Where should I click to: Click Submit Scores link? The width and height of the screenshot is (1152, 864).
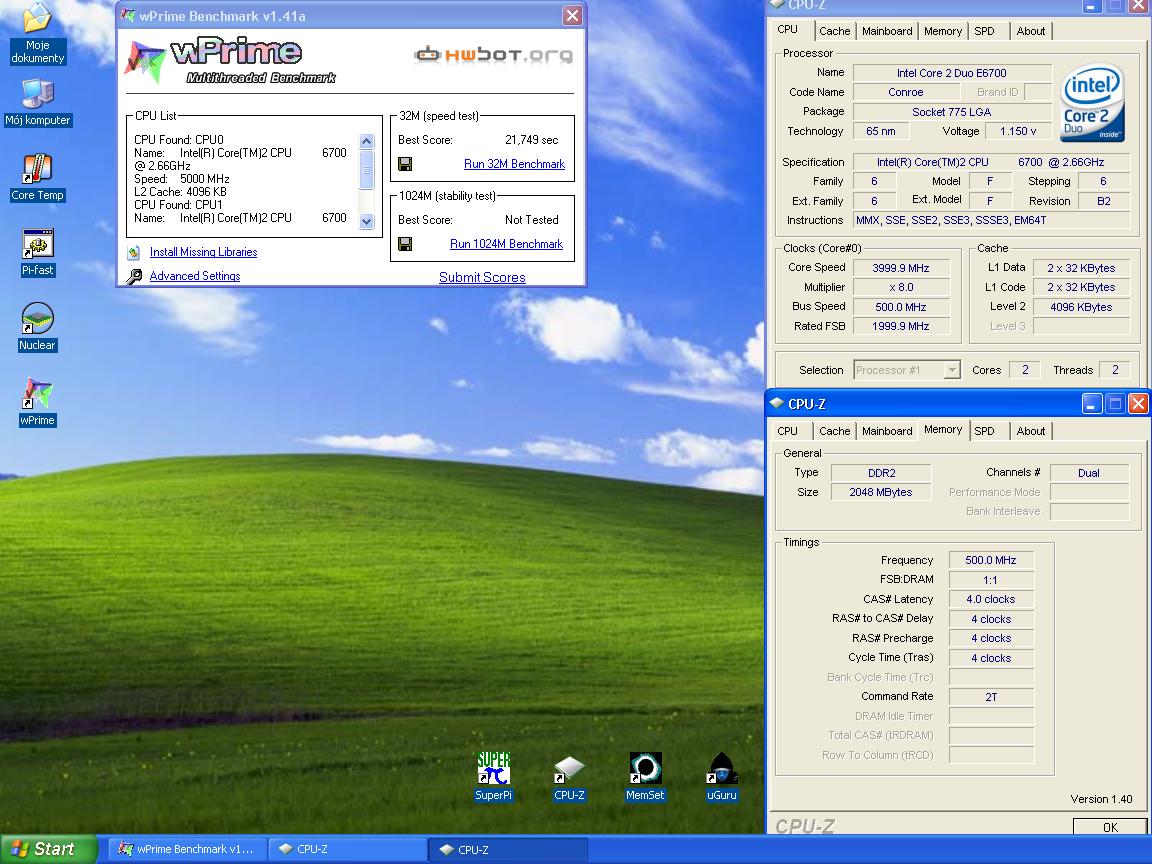click(482, 277)
